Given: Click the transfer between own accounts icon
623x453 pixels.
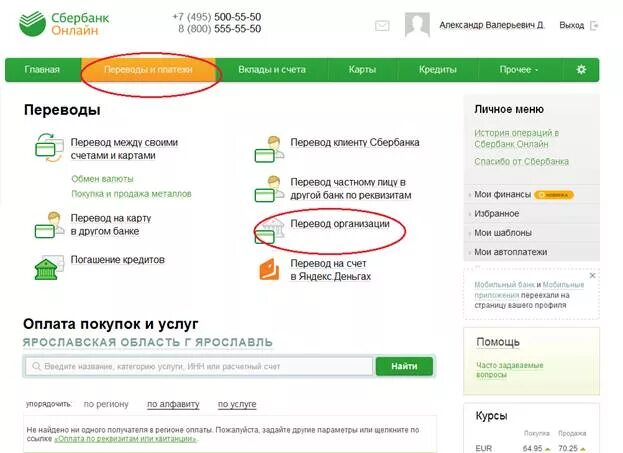Looking at the screenshot, I should click(49, 148).
